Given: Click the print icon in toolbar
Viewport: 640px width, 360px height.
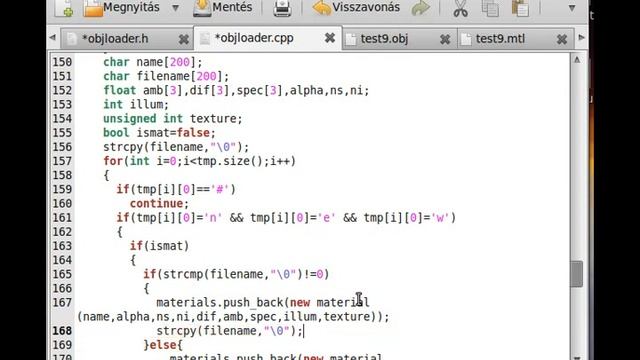Looking at the screenshot, I should pos(282,8).
